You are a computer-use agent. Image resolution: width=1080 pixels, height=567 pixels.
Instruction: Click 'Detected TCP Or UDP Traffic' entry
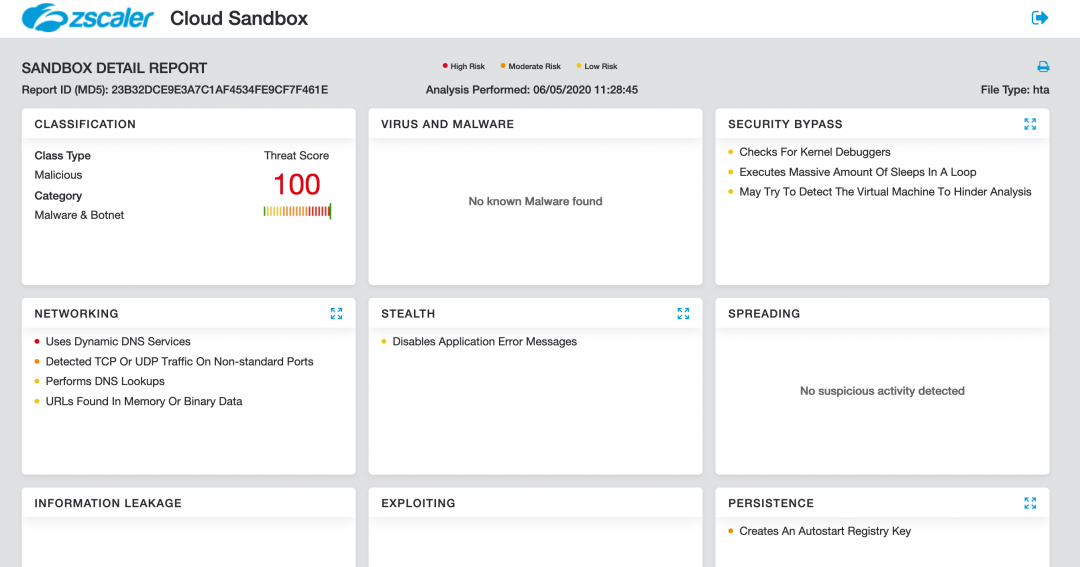179,362
